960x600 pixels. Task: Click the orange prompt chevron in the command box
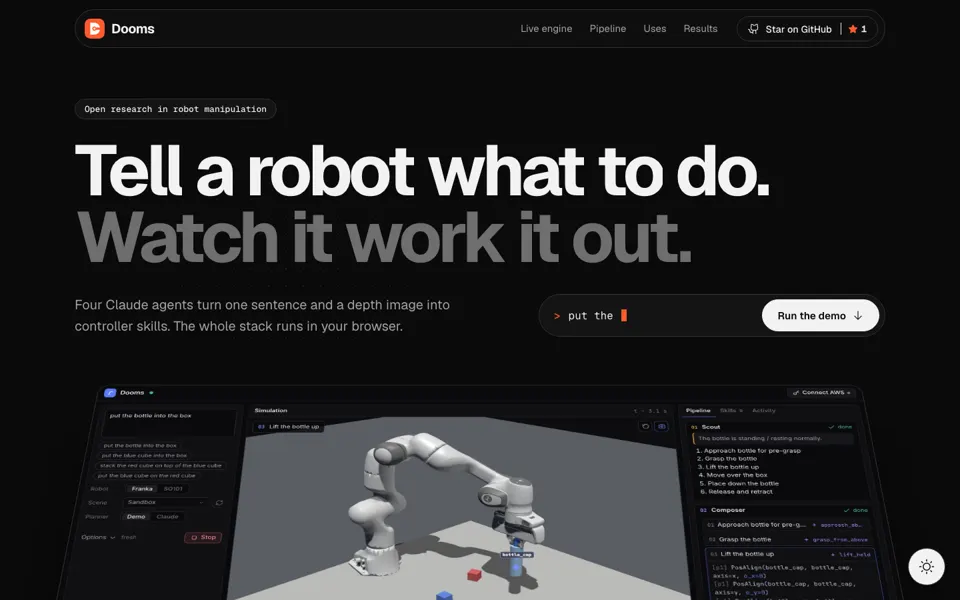pyautogui.click(x=557, y=316)
